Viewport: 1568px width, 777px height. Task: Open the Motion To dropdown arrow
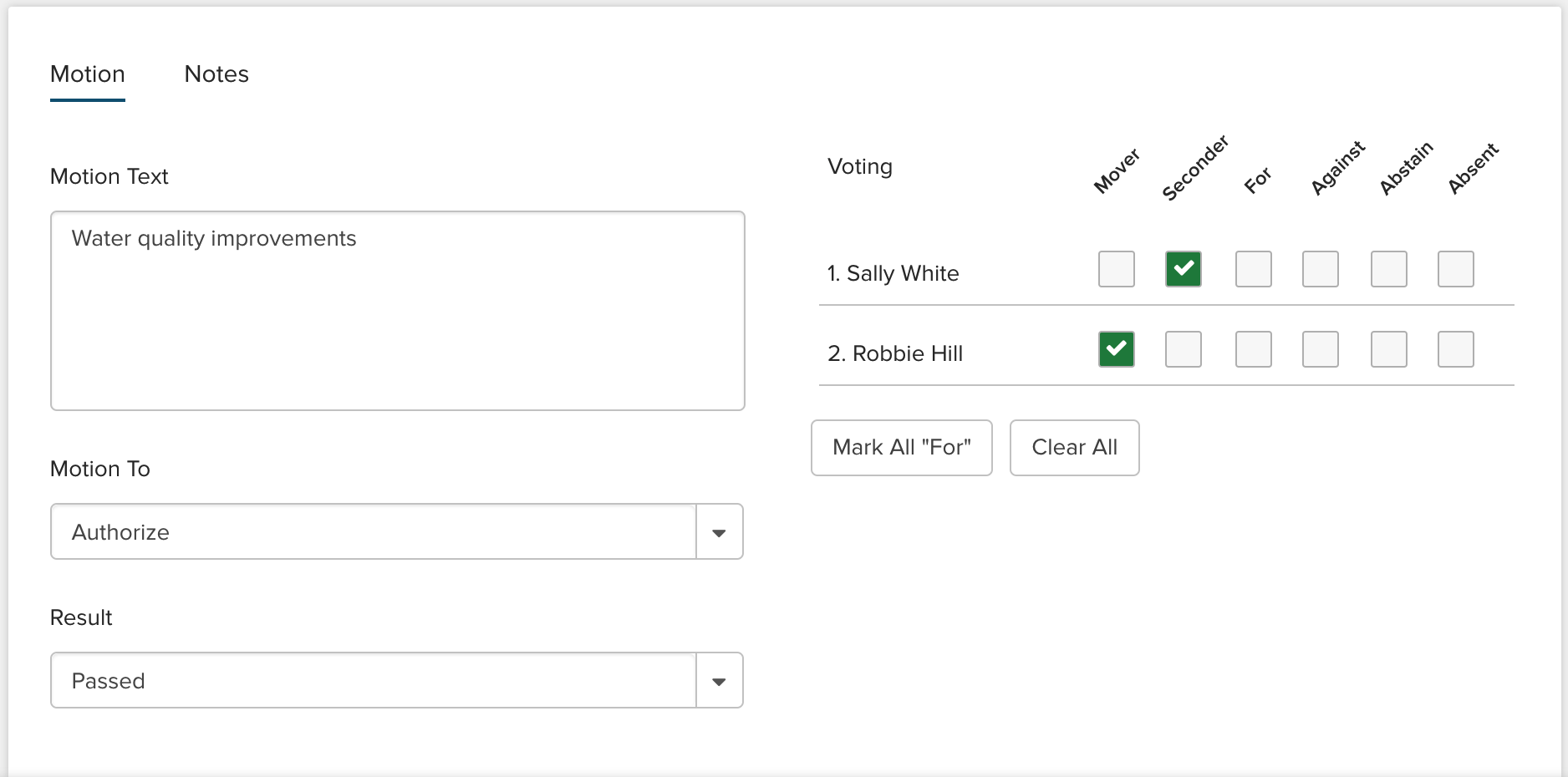point(719,532)
